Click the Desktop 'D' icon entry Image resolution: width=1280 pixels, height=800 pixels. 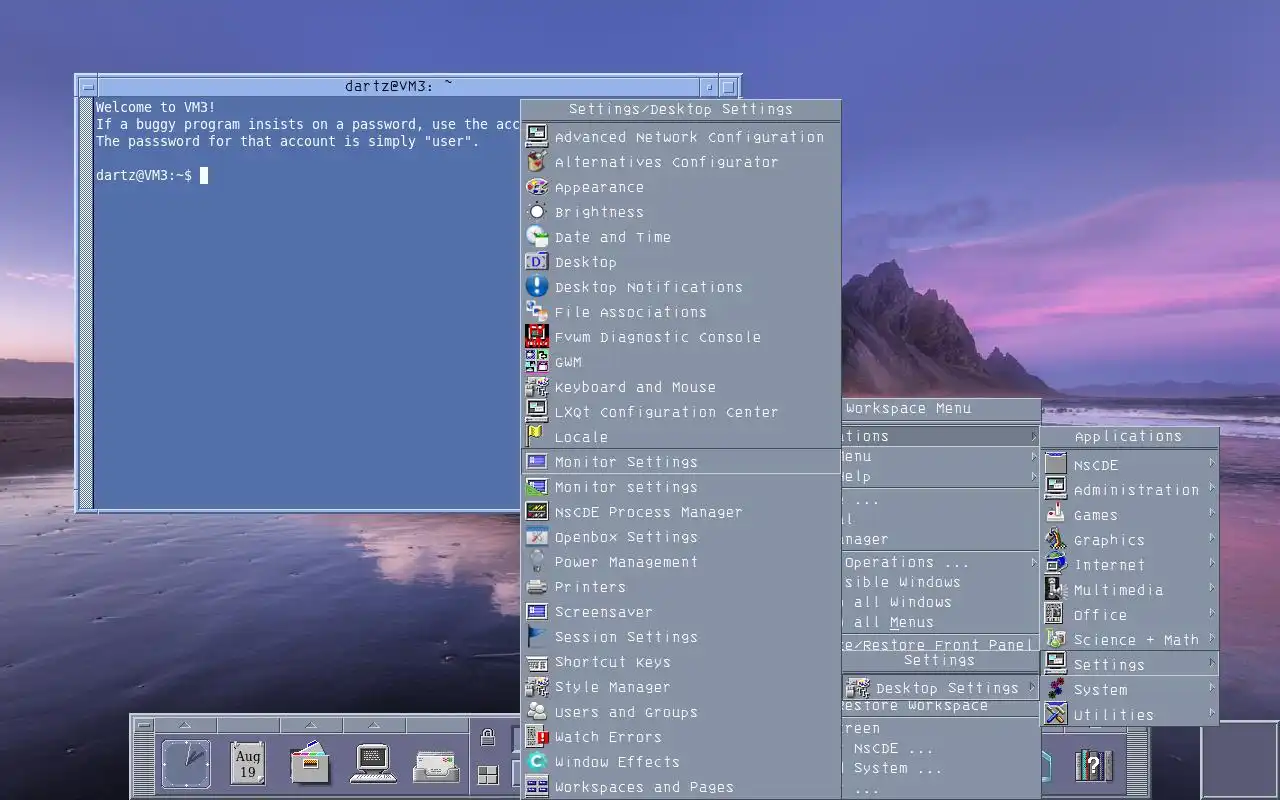[537, 261]
